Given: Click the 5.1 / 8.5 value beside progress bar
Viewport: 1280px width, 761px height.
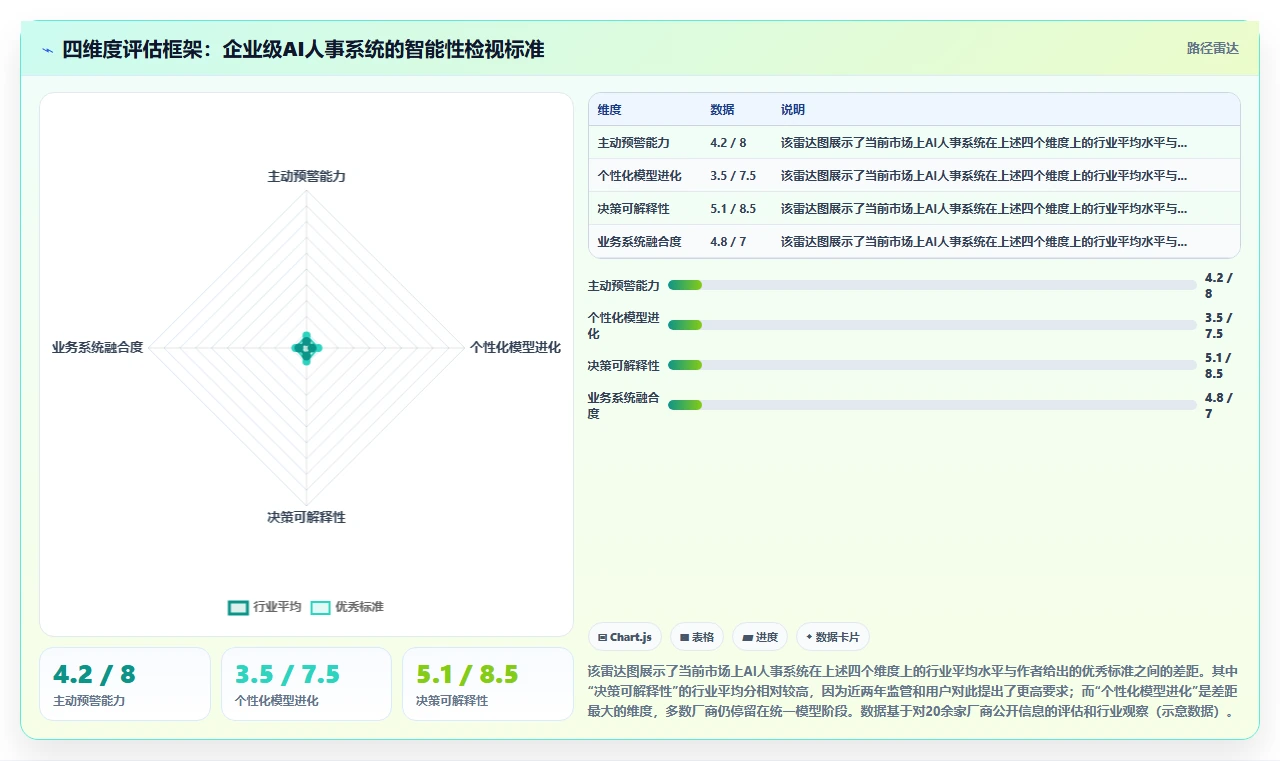Looking at the screenshot, I should click(x=1219, y=366).
